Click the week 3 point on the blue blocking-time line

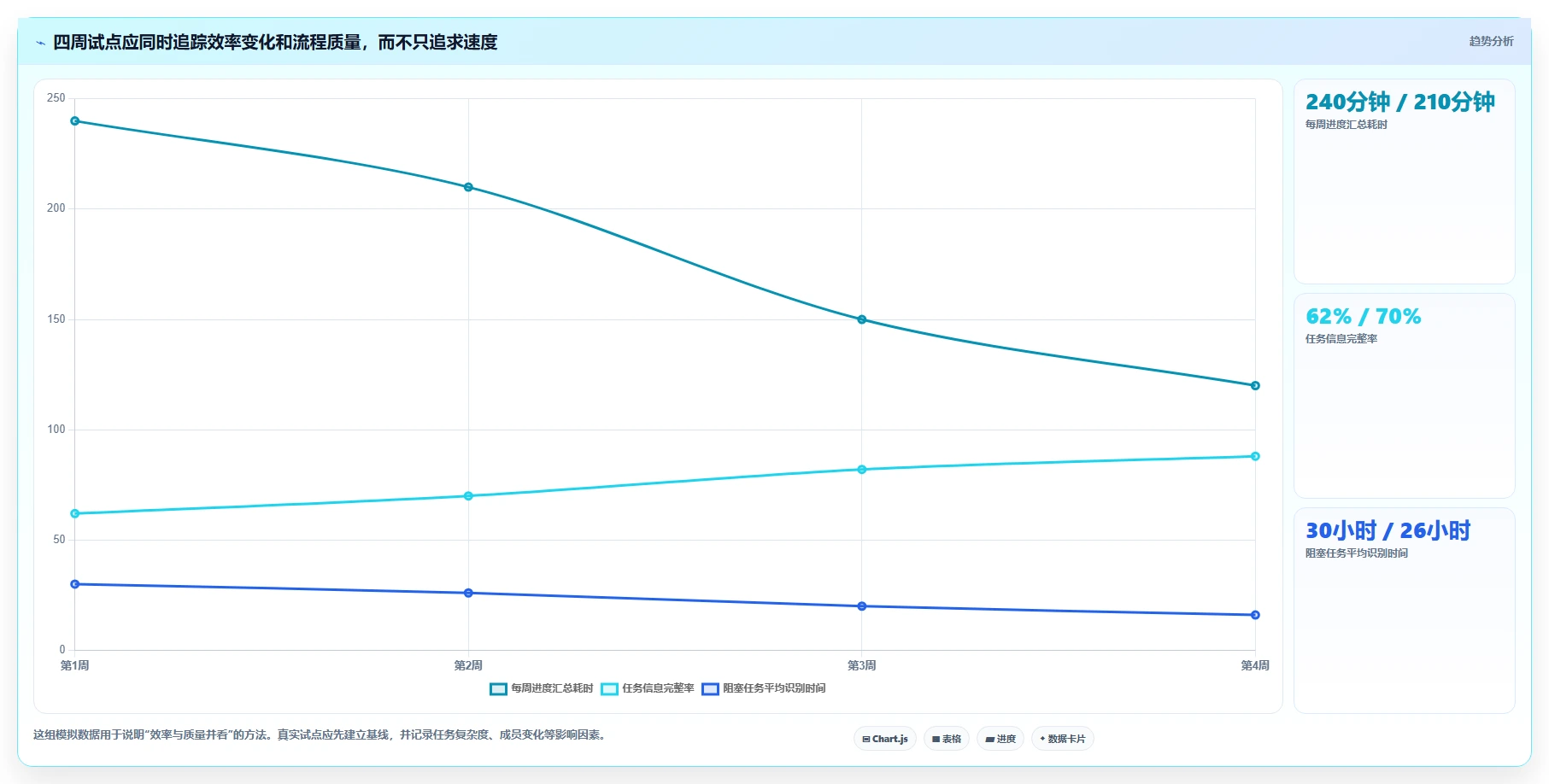pyautogui.click(x=861, y=606)
